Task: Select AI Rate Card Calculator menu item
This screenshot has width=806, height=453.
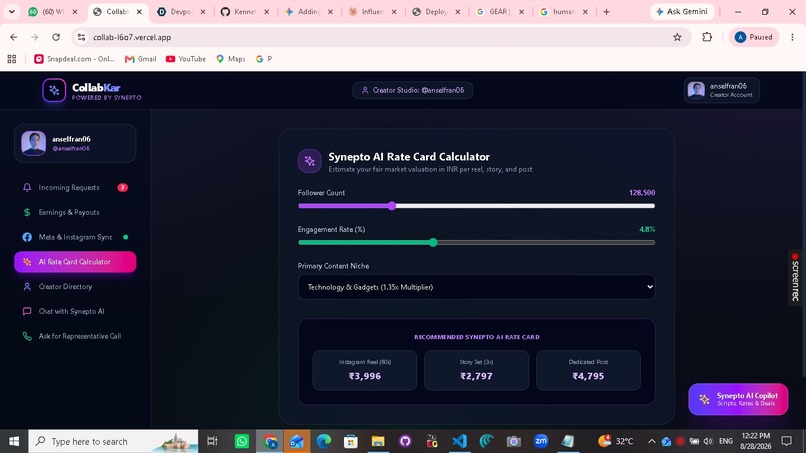Action: [x=75, y=262]
